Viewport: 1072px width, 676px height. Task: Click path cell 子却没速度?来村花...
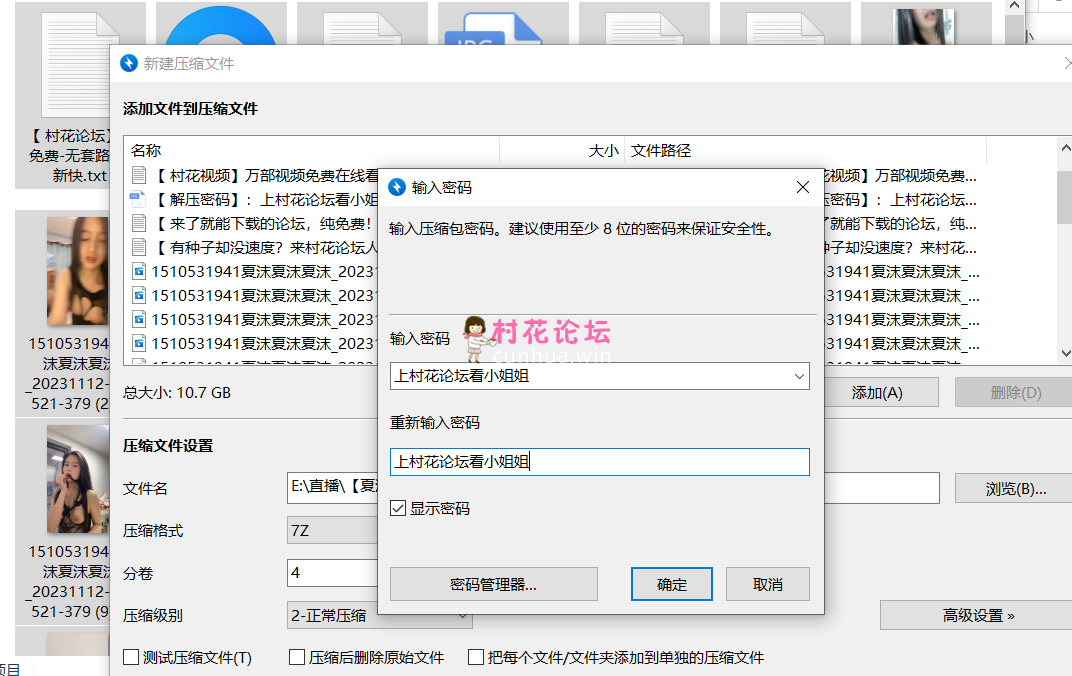tap(901, 247)
